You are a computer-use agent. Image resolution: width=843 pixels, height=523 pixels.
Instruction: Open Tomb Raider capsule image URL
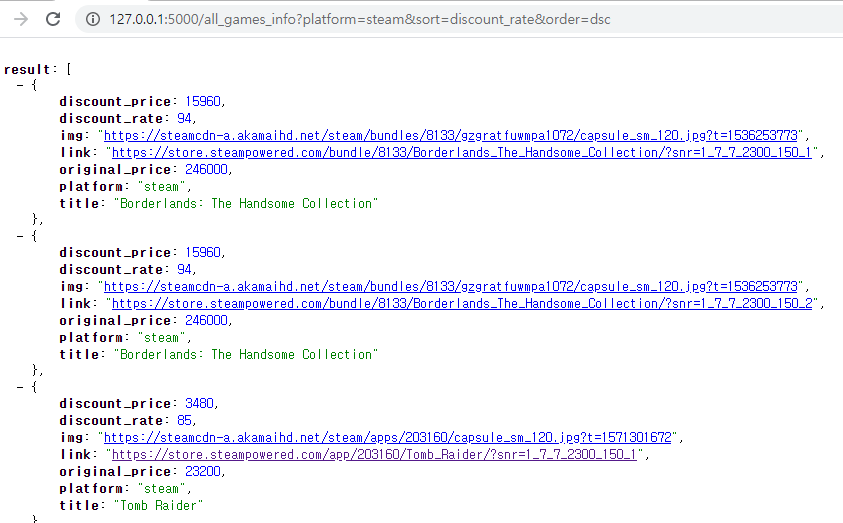point(388,438)
